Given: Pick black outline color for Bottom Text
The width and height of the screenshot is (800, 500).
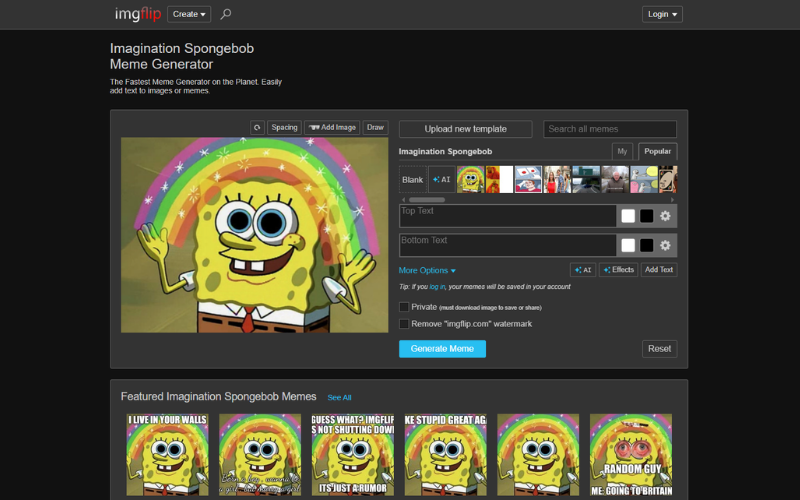Looking at the screenshot, I should coord(646,245).
